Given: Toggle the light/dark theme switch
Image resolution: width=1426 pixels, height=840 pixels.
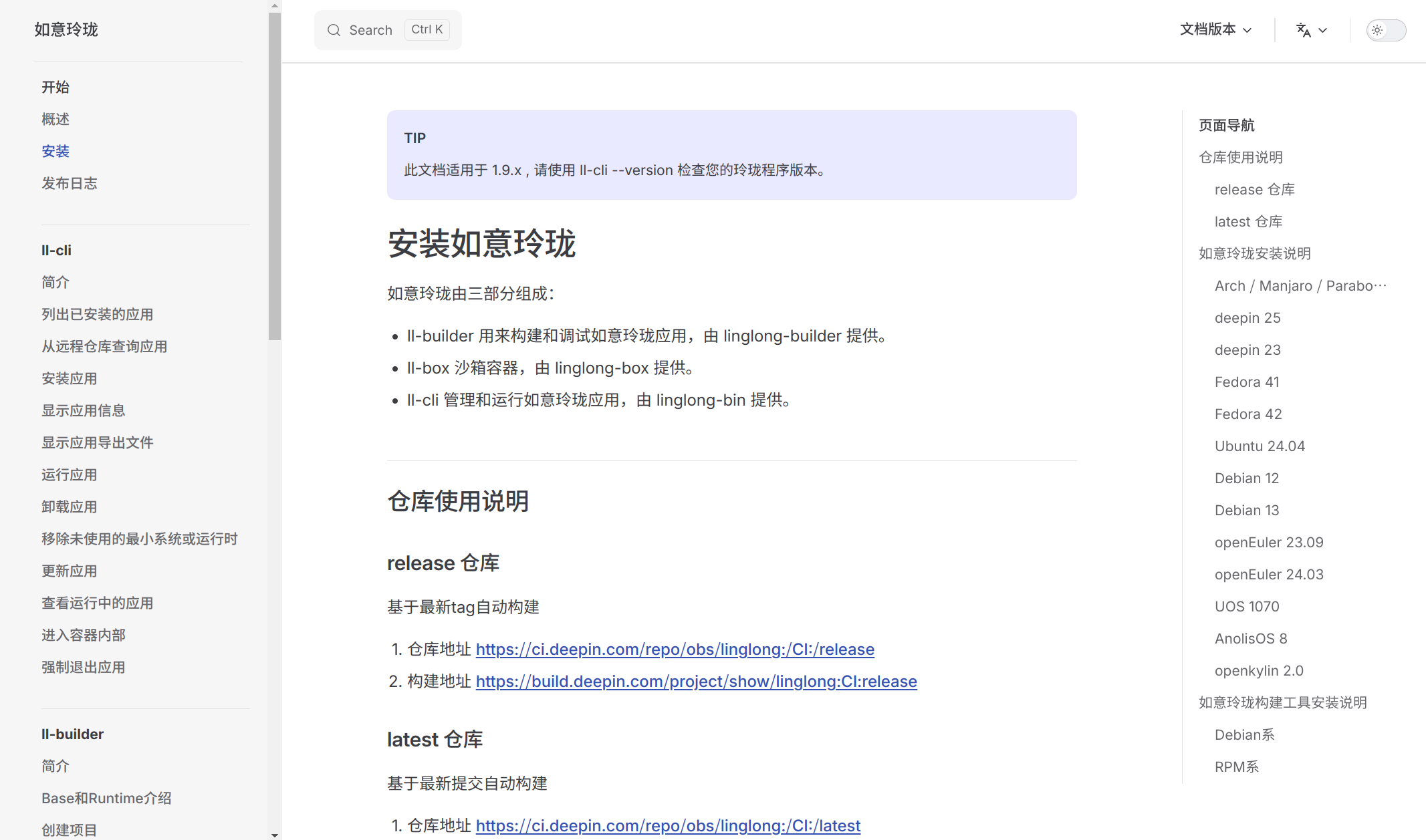Looking at the screenshot, I should 1386,30.
